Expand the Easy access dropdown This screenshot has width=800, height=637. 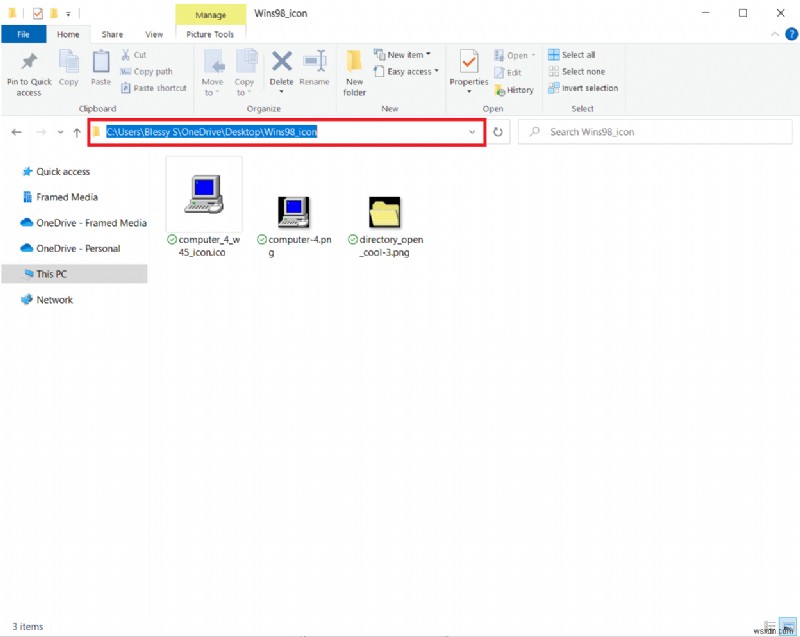tap(406, 71)
